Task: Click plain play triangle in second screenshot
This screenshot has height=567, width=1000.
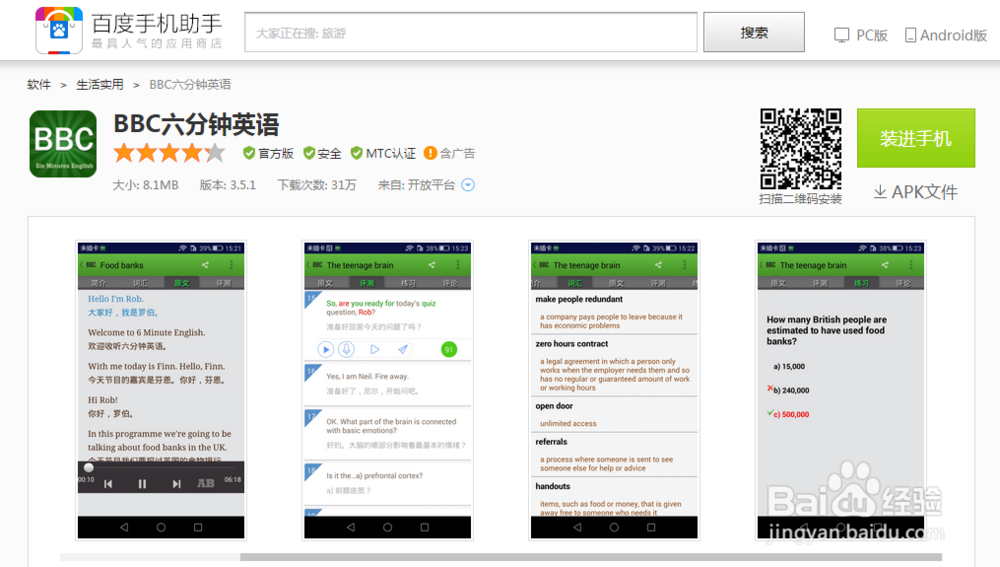Action: tap(375, 350)
